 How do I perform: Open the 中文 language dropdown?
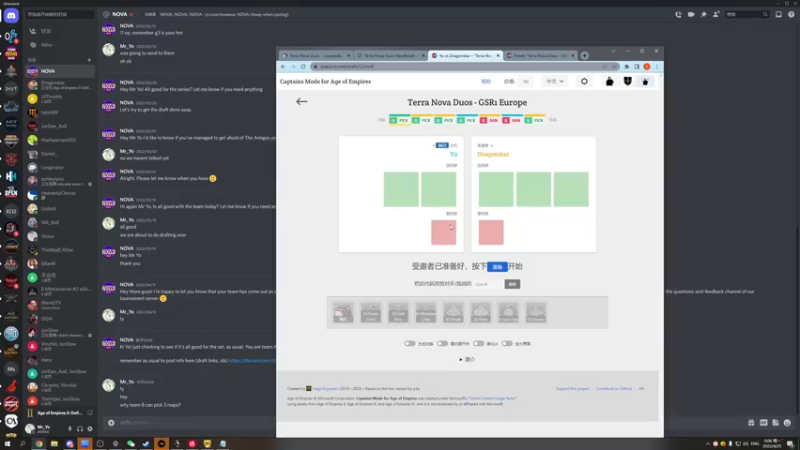pyautogui.click(x=555, y=81)
